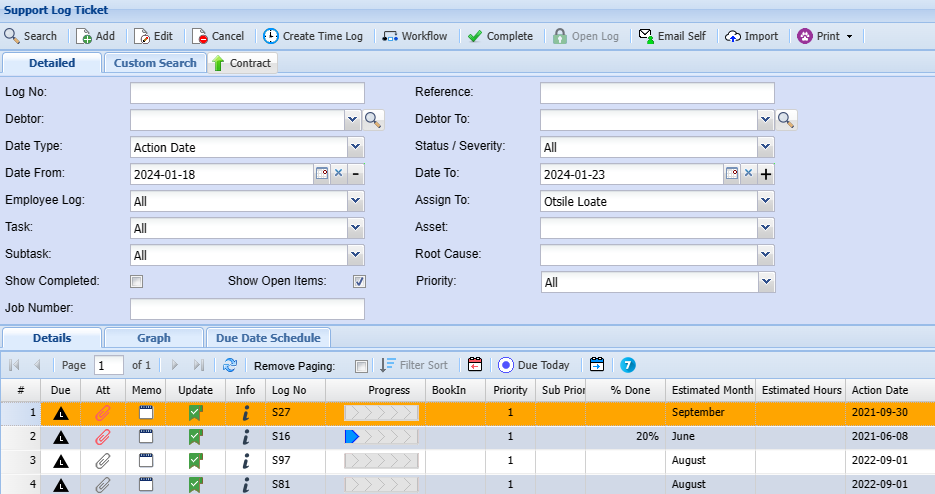Click the info icon for log S97
Image resolution: width=935 pixels, height=494 pixels.
[245, 461]
